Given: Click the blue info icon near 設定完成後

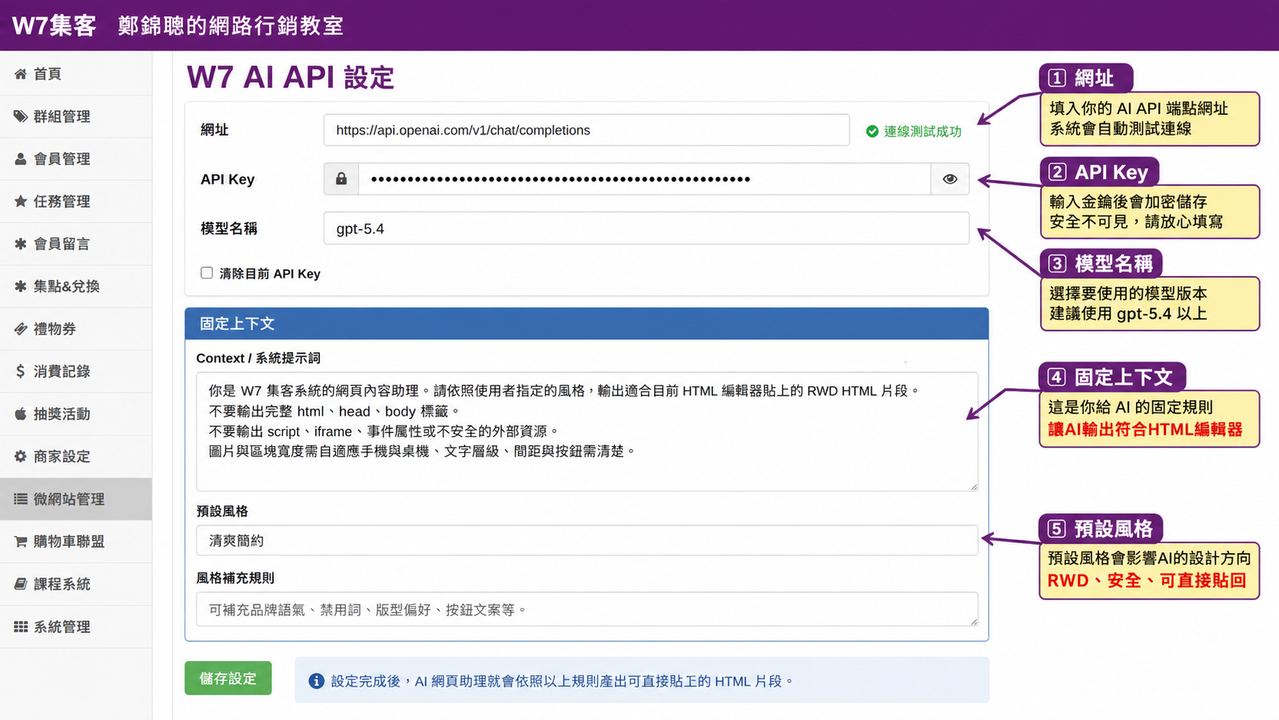Looking at the screenshot, I should pyautogui.click(x=316, y=681).
